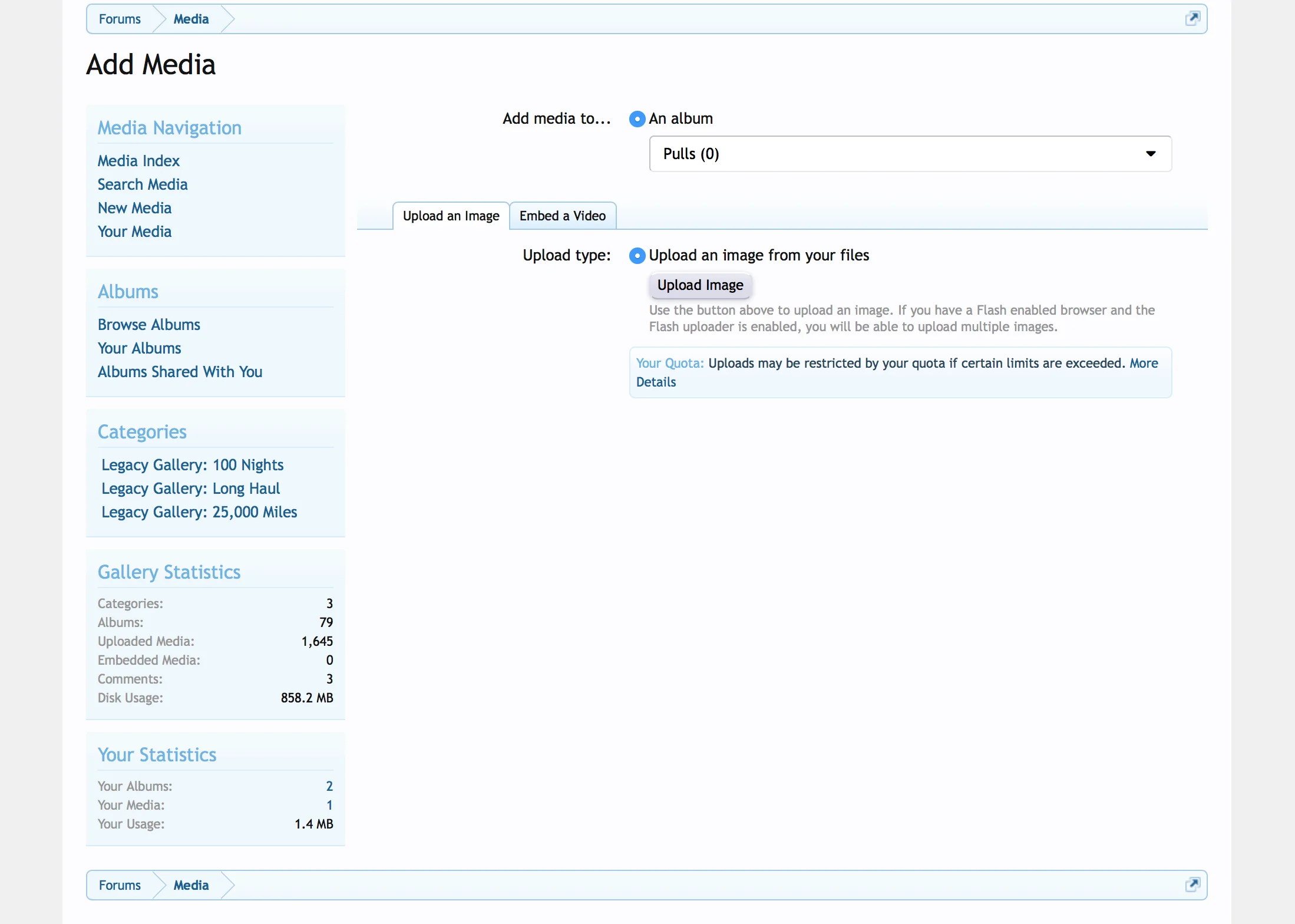This screenshot has height=924, width=1295.
Task: Click the Albums count 79
Action: [326, 622]
